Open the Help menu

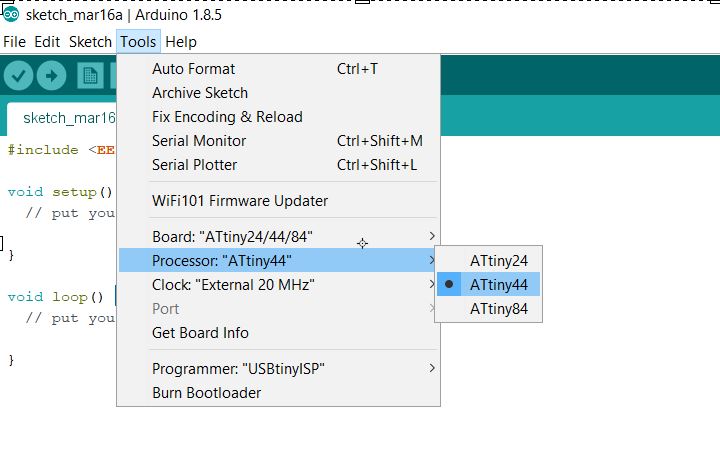181,42
